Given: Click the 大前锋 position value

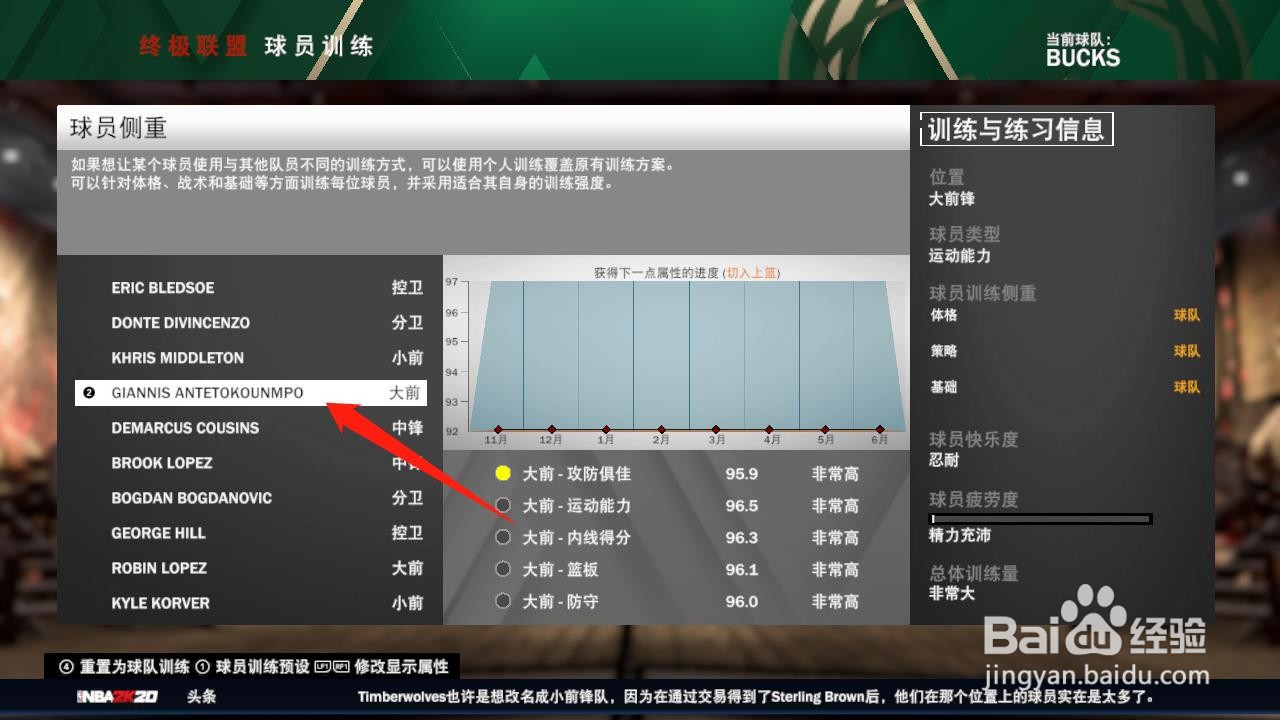Looking at the screenshot, I should pos(952,199).
